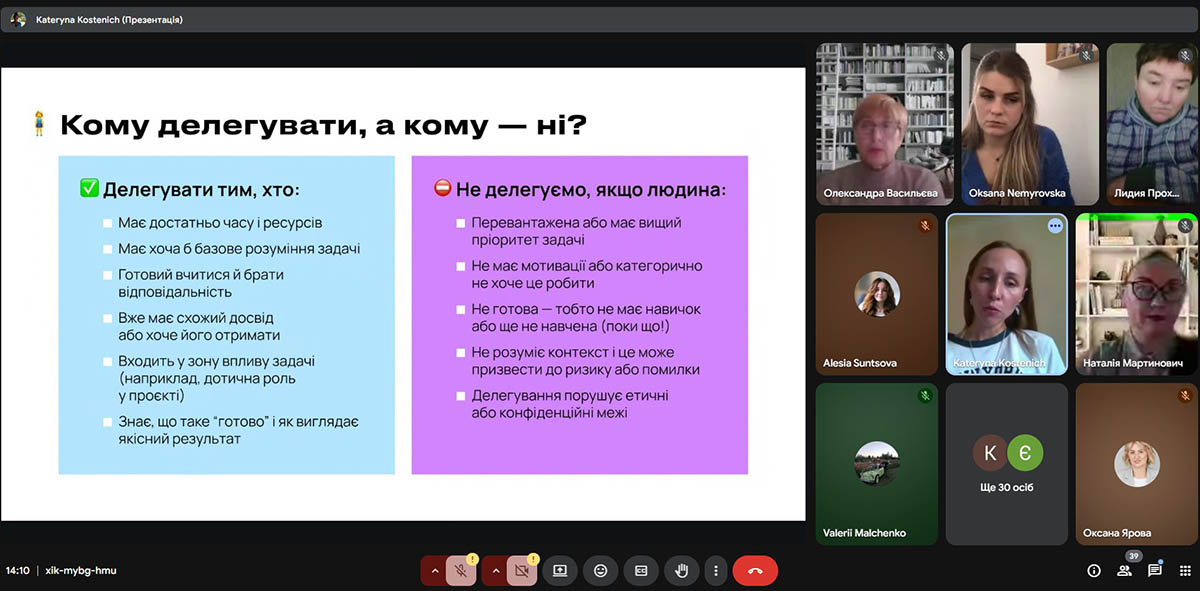Show the participants list
Viewport: 1200px width, 591px height.
(x=1125, y=570)
